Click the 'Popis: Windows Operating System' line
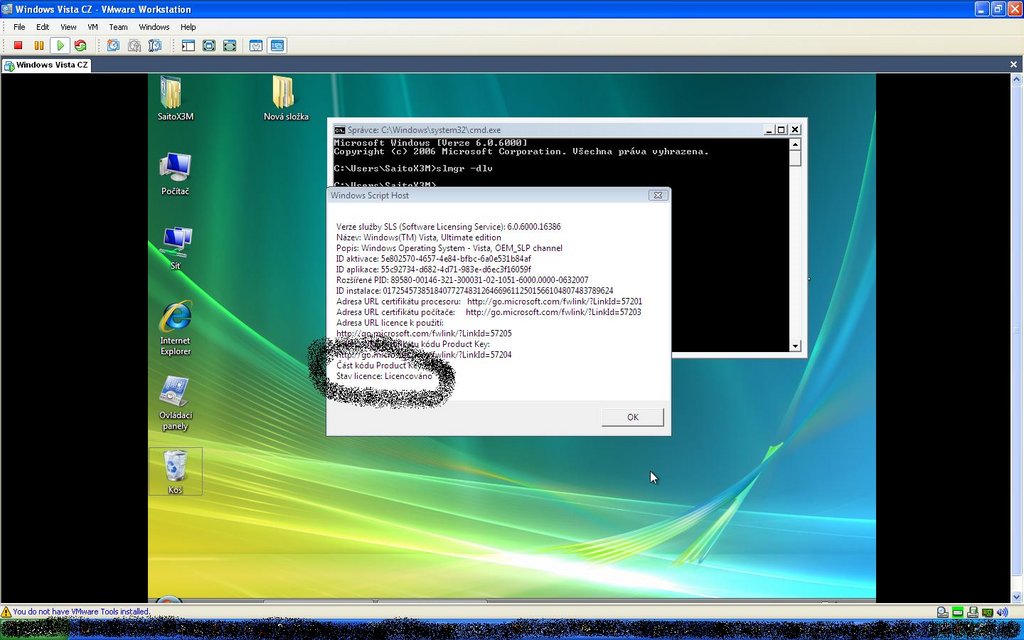1024x640 pixels. coord(449,248)
